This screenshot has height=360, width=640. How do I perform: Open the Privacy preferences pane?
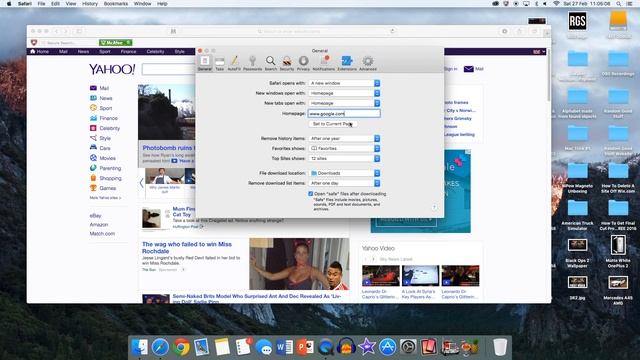(303, 63)
